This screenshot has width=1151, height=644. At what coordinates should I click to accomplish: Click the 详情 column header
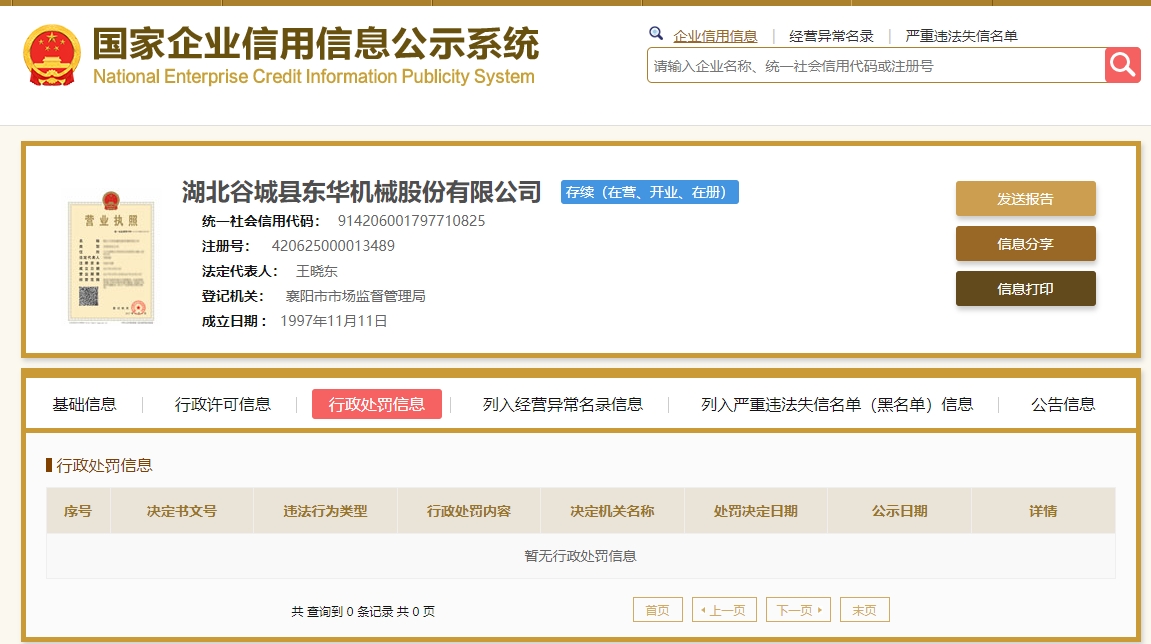tap(1043, 510)
